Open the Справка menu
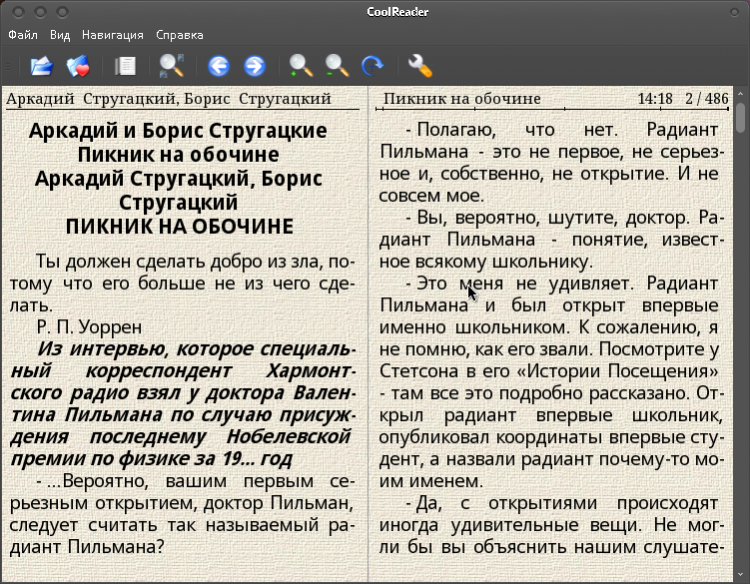 click(179, 34)
